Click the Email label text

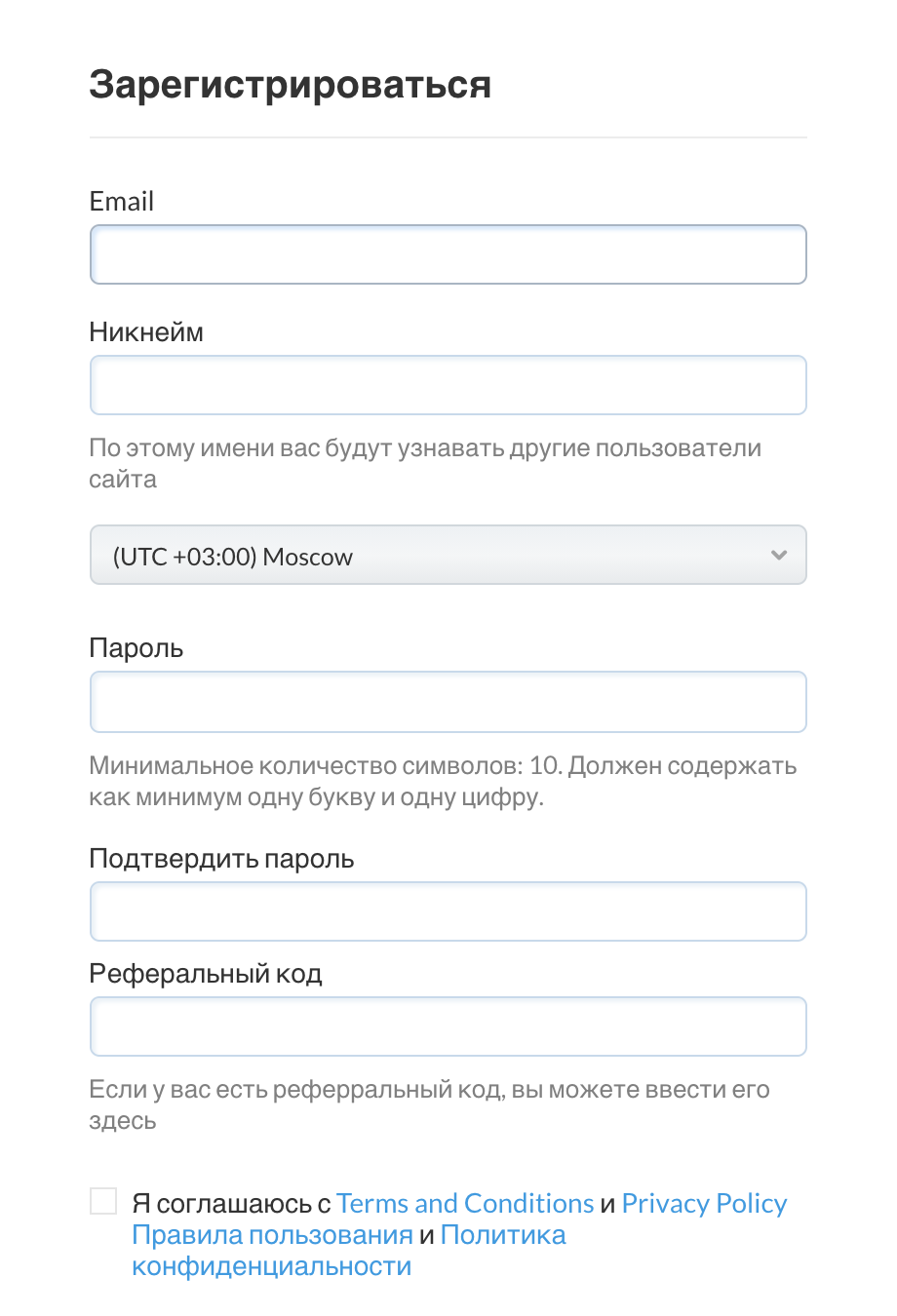122,202
